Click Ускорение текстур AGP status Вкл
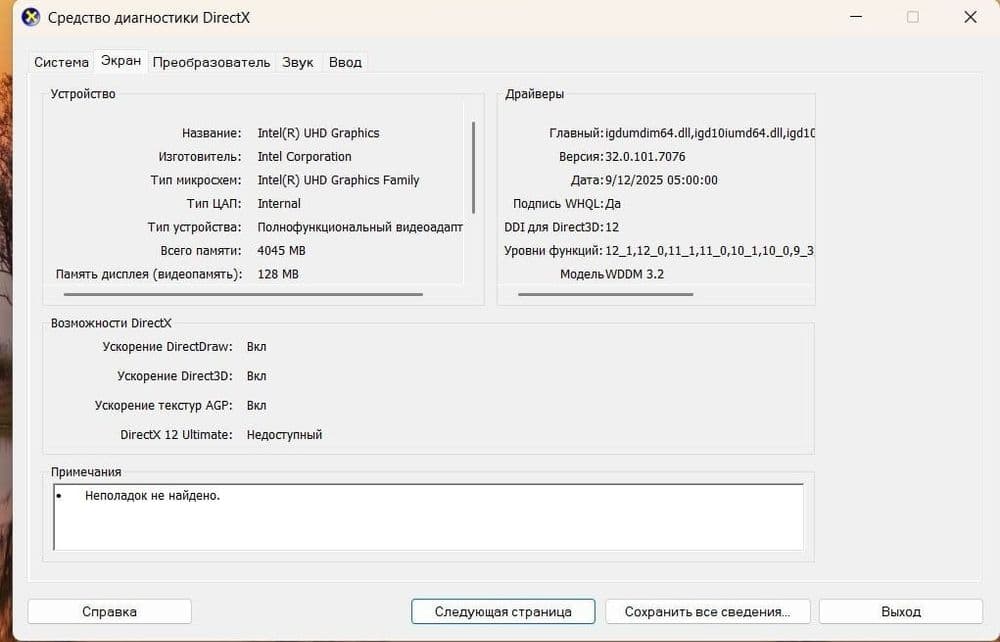The image size is (1000, 642). click(x=256, y=405)
